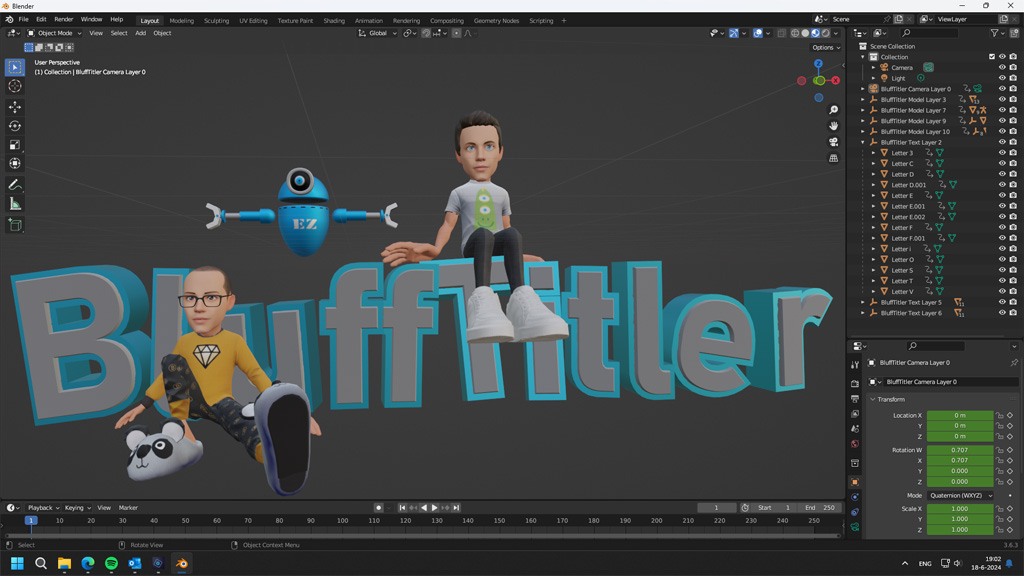Activate the Select Box tool

pyautogui.click(x=15, y=67)
